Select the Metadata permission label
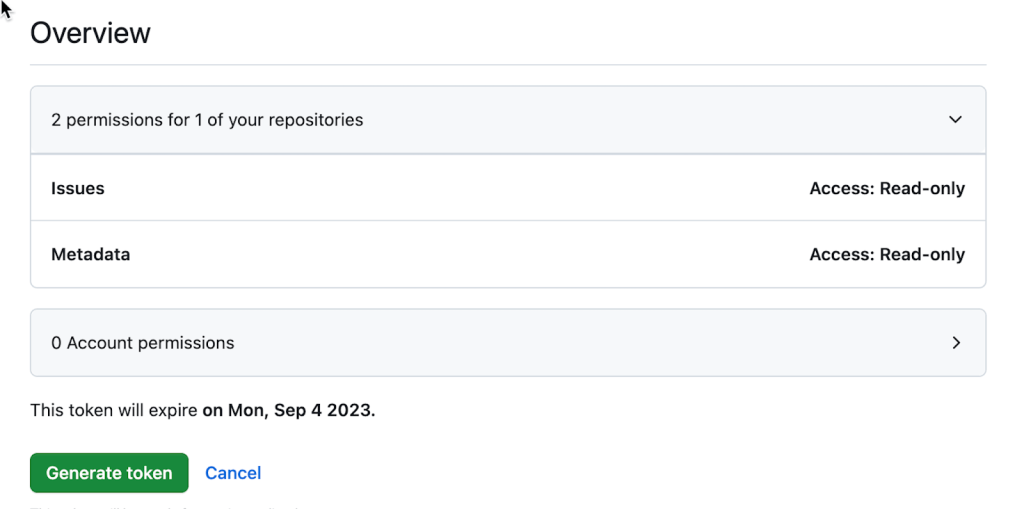Image resolution: width=1024 pixels, height=509 pixels. coord(91,254)
